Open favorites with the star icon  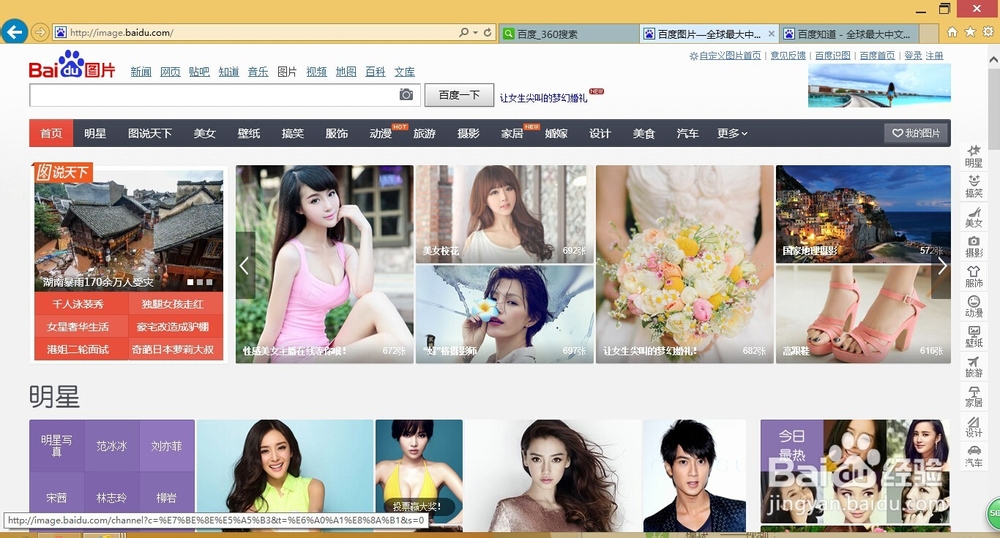coord(970,32)
